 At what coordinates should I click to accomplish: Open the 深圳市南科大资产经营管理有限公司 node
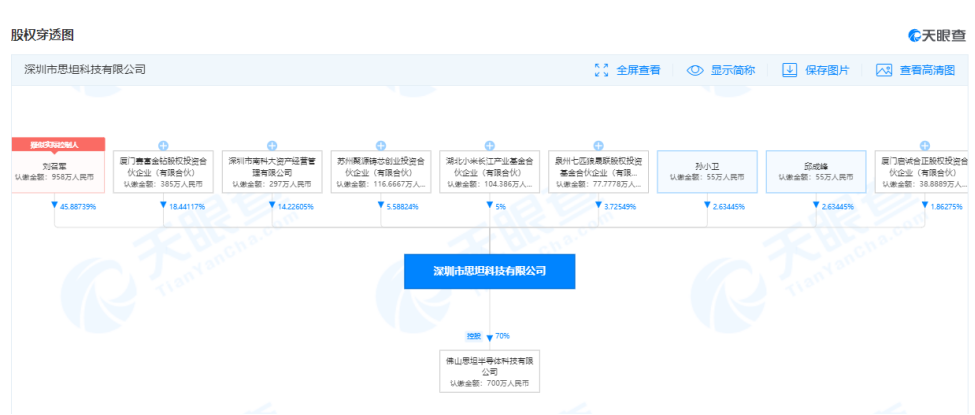click(x=272, y=171)
